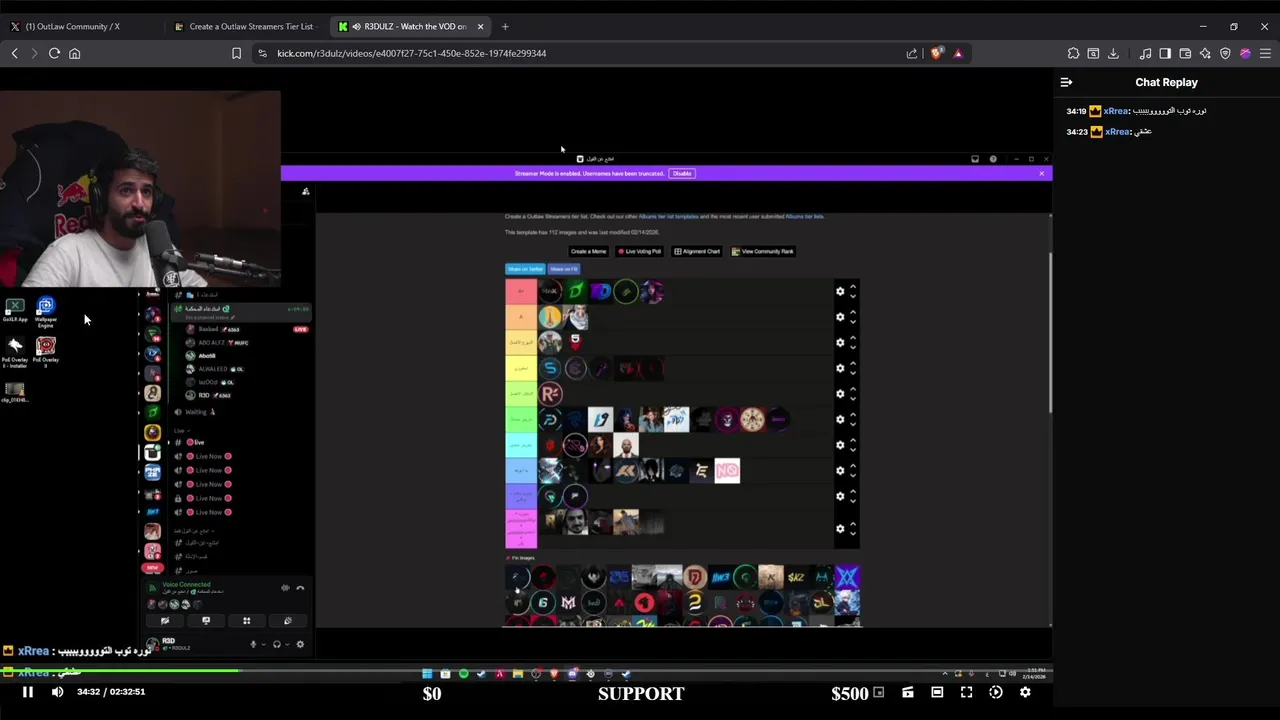Toggle Discord headphones deafen
Screen dimensions: 1280x720
point(277,645)
